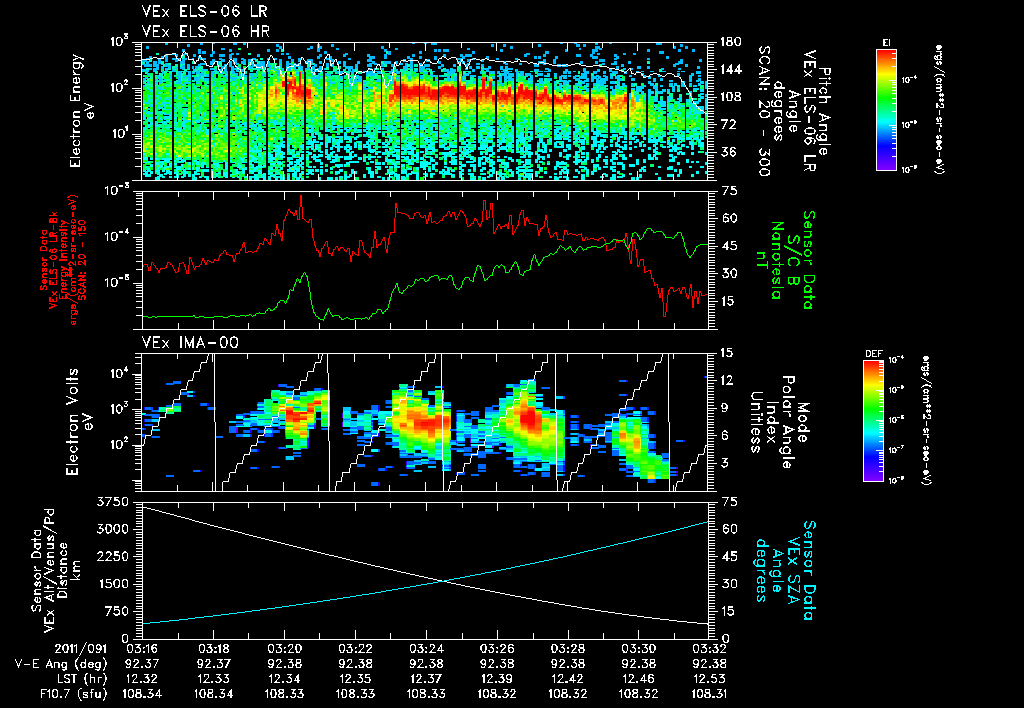Click the red intensity peak near 03:20
Viewport: 1024px width, 708px height.
(x=301, y=197)
